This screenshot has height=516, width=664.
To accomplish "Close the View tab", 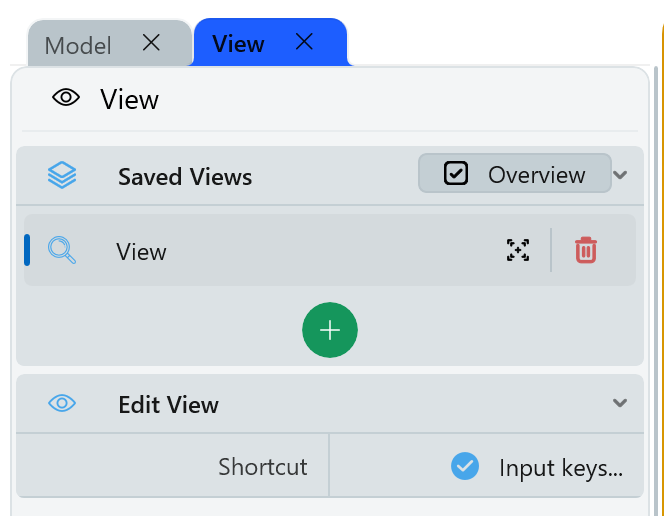I will pyautogui.click(x=305, y=42).
